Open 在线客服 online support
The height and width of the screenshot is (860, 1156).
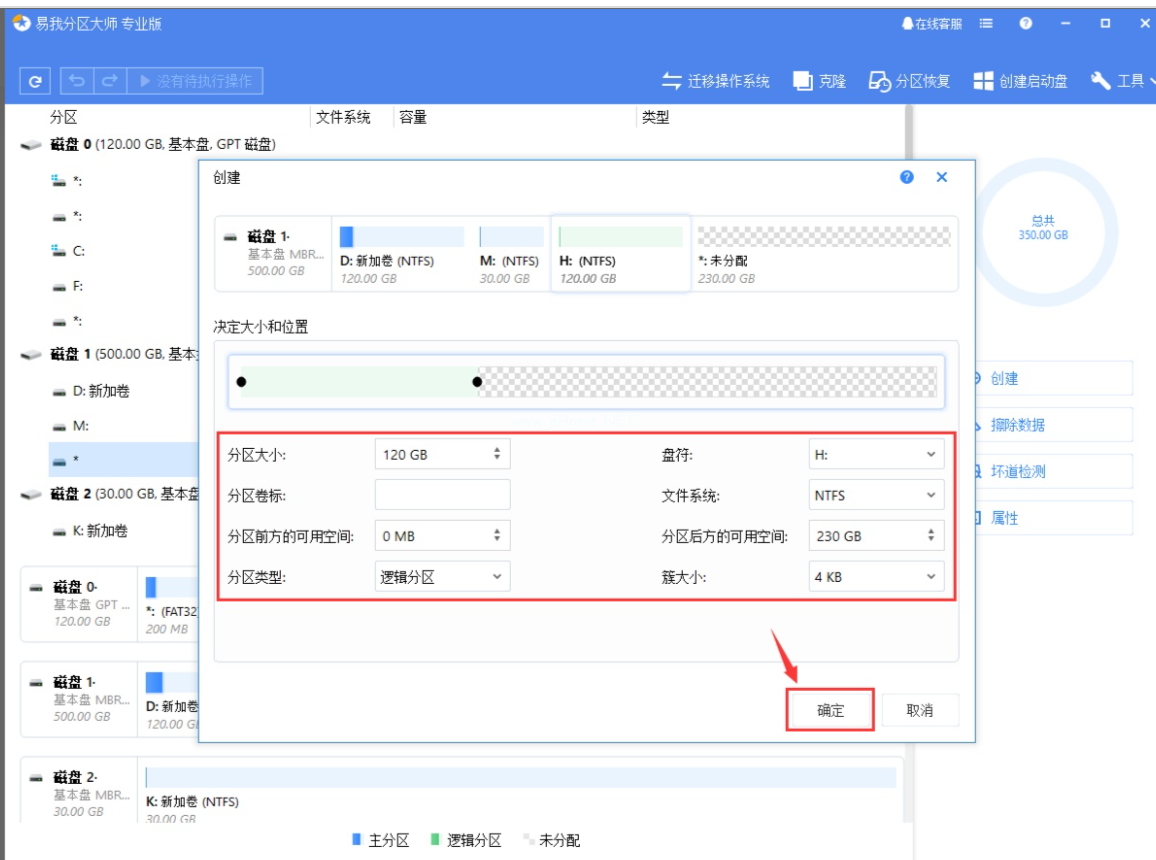(931, 23)
